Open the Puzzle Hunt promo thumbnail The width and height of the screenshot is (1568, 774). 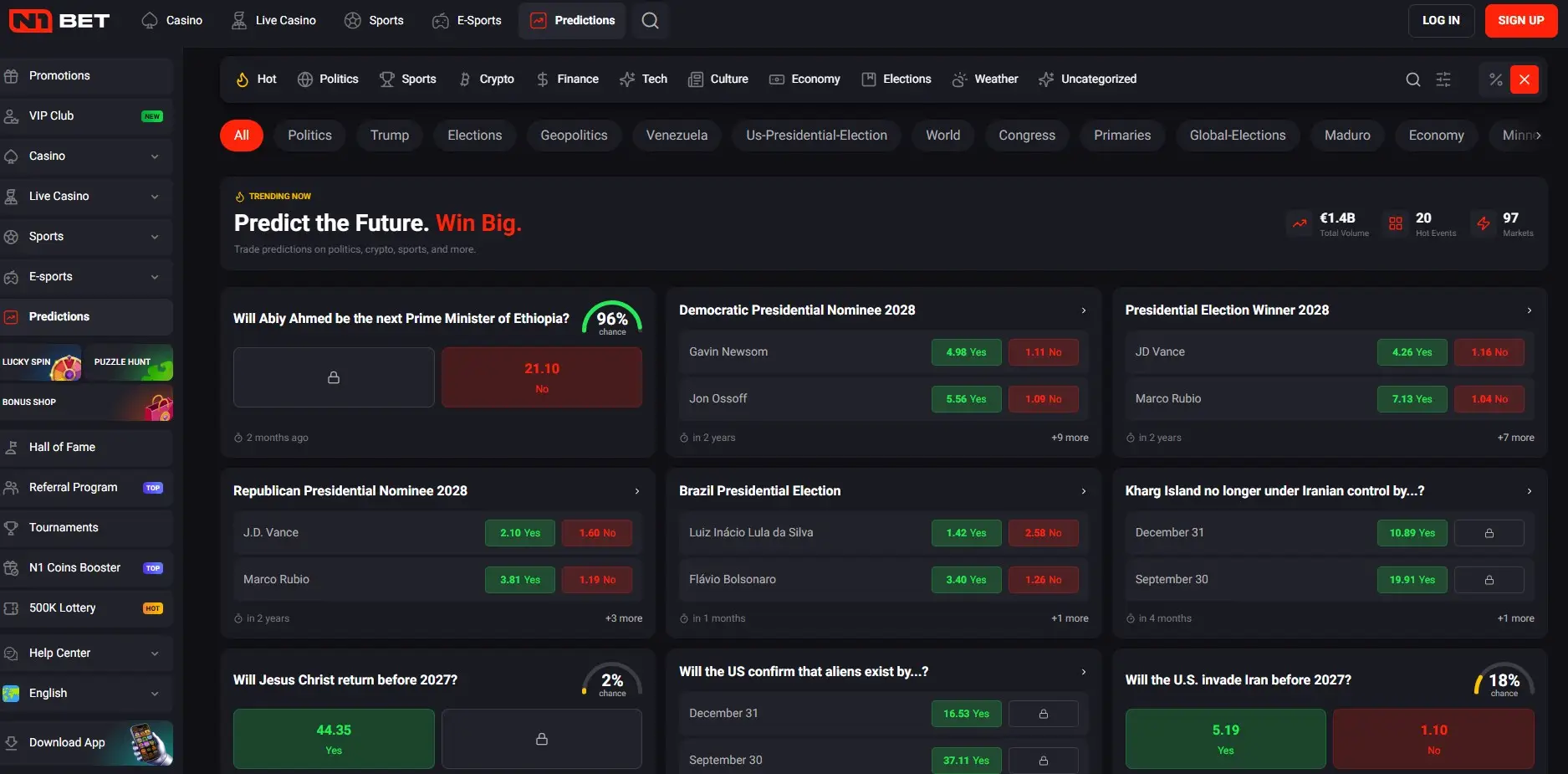point(130,362)
